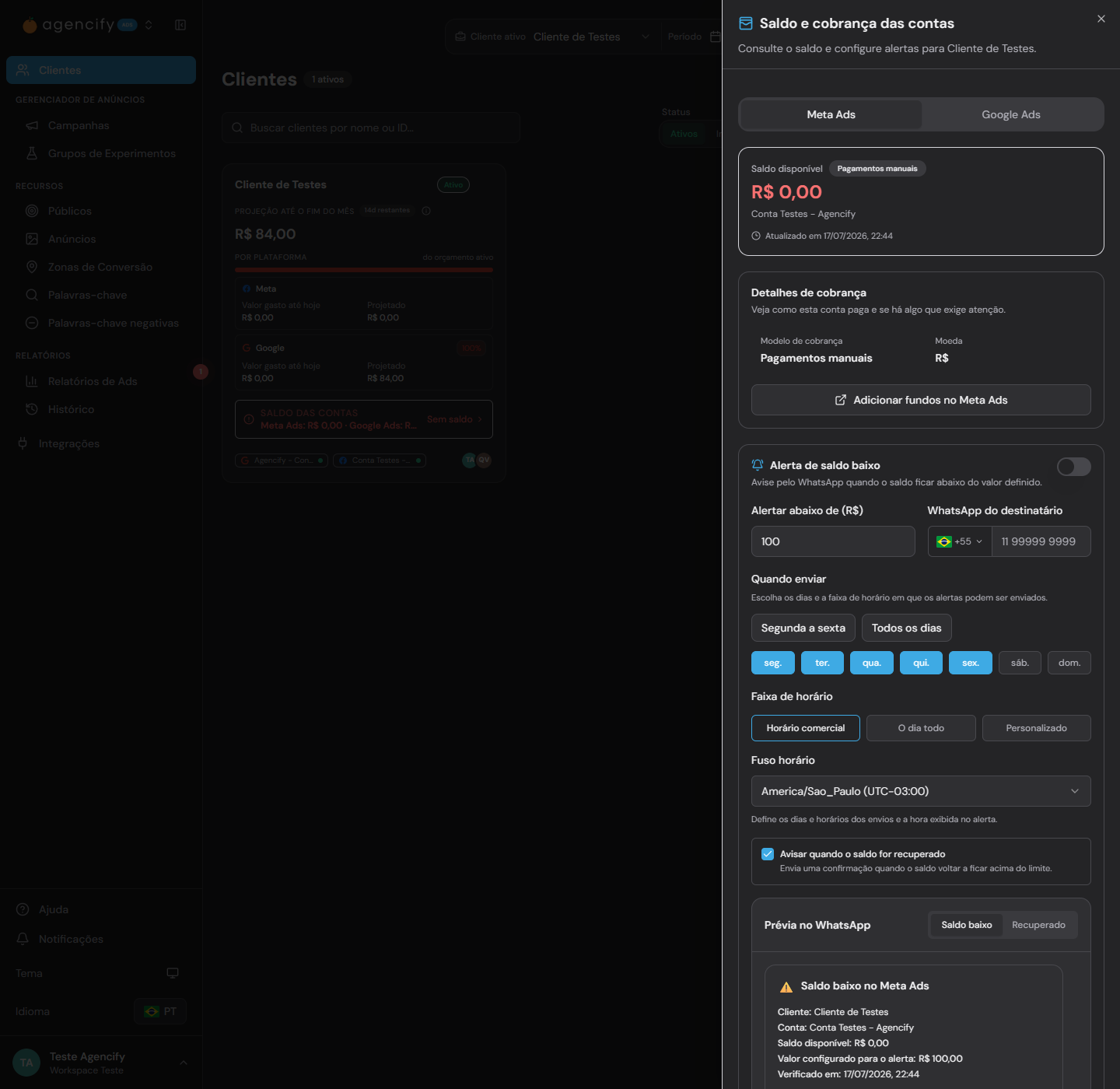
Task: Click the sidebar collapse icon
Action: [180, 25]
